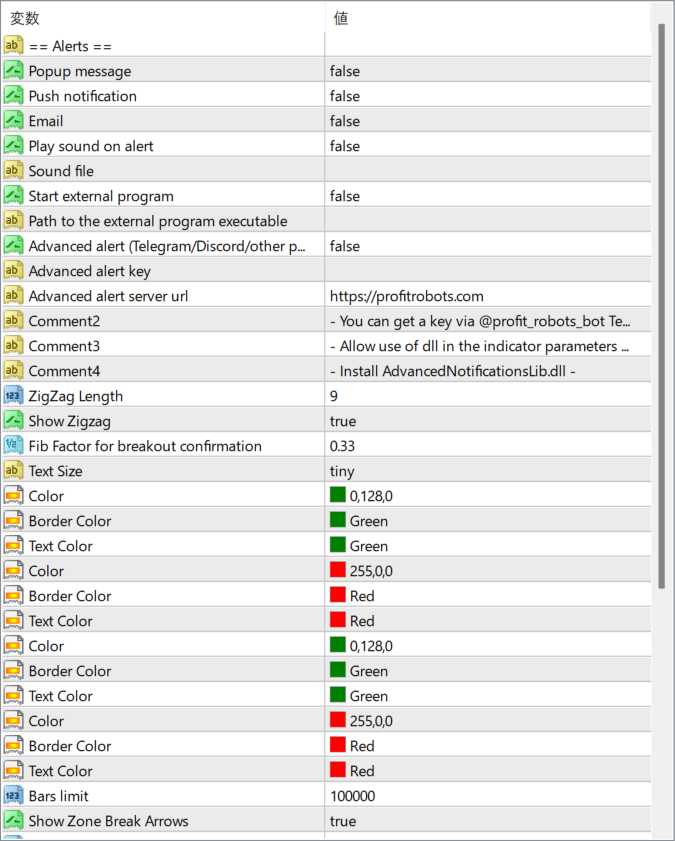Select the integer icon beside ZigZag Length
This screenshot has width=675, height=841.
(13, 396)
